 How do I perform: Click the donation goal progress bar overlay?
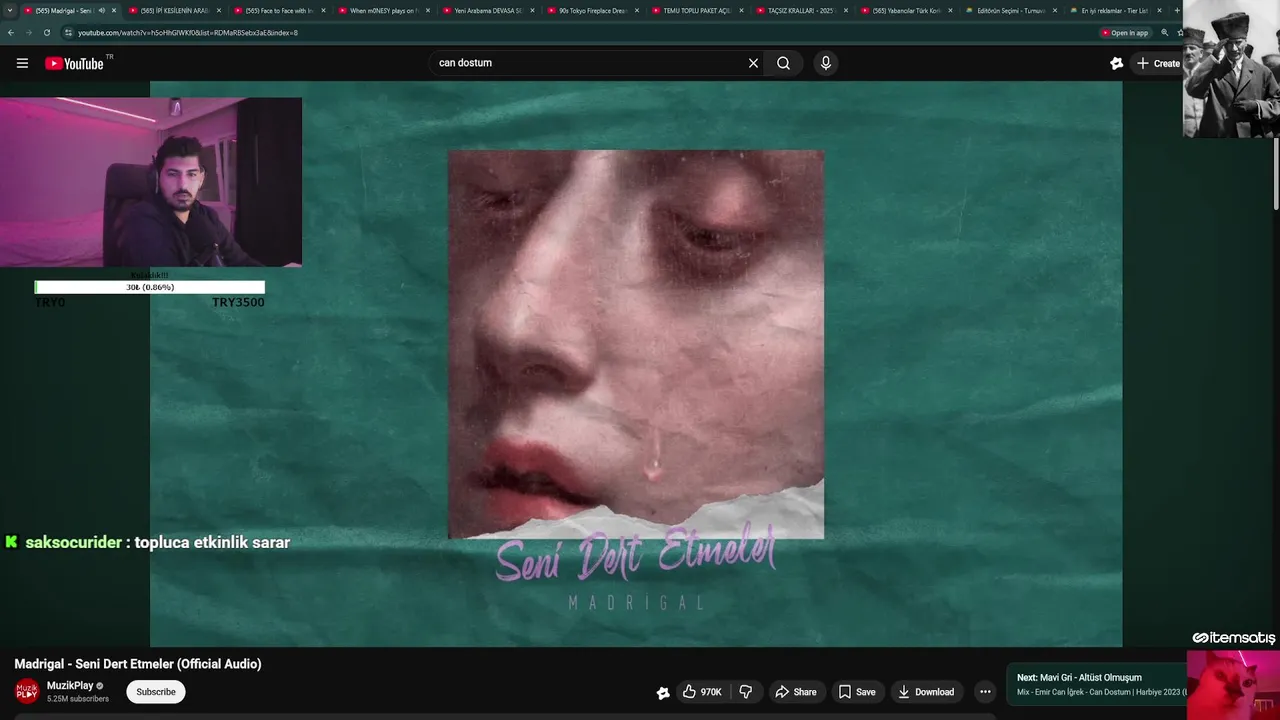[x=150, y=287]
